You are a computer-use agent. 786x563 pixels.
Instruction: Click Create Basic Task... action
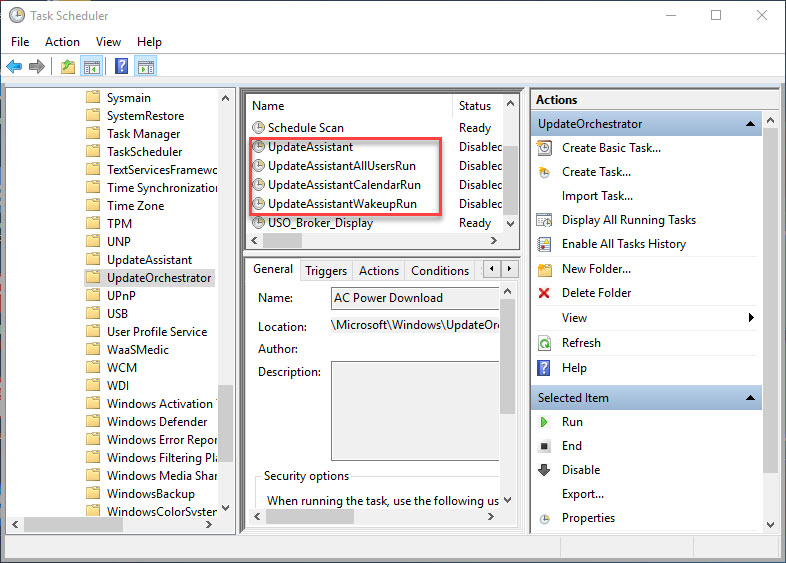611,148
